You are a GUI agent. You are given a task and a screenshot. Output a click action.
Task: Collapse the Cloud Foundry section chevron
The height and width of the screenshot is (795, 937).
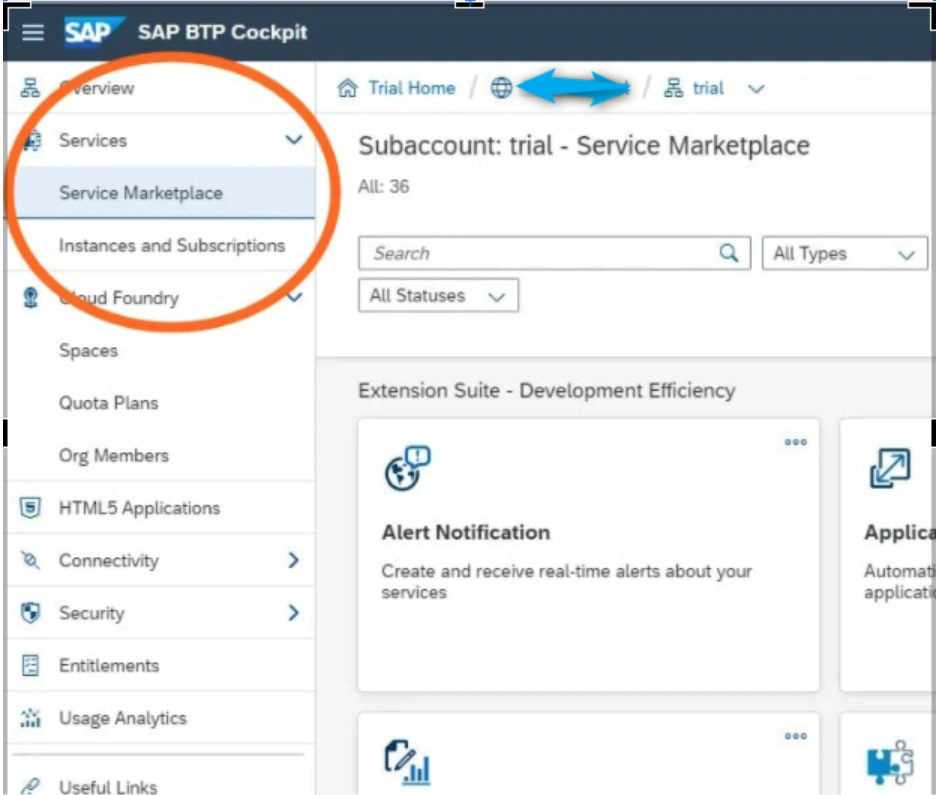click(295, 297)
